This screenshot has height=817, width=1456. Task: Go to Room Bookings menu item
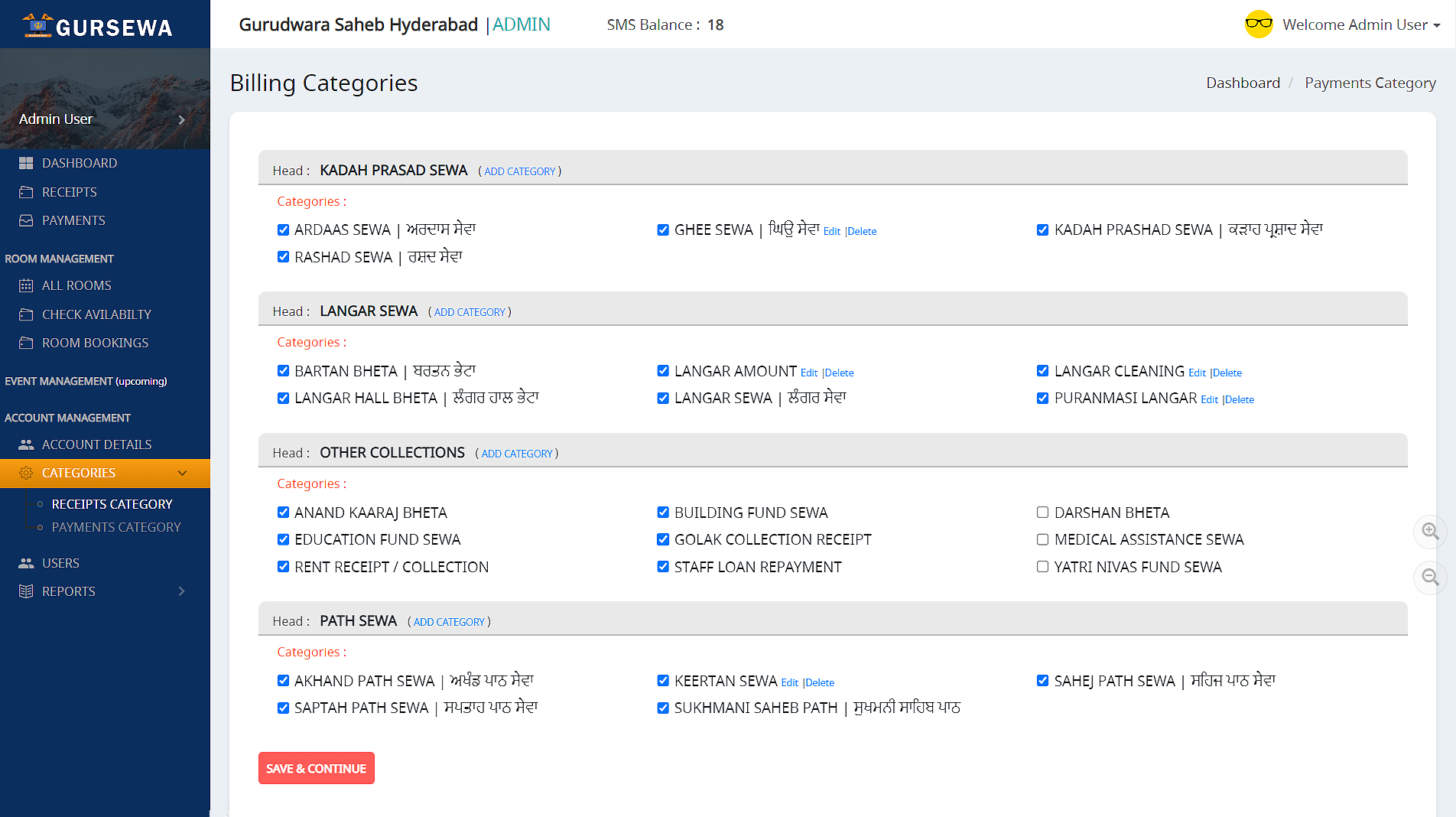pos(95,343)
